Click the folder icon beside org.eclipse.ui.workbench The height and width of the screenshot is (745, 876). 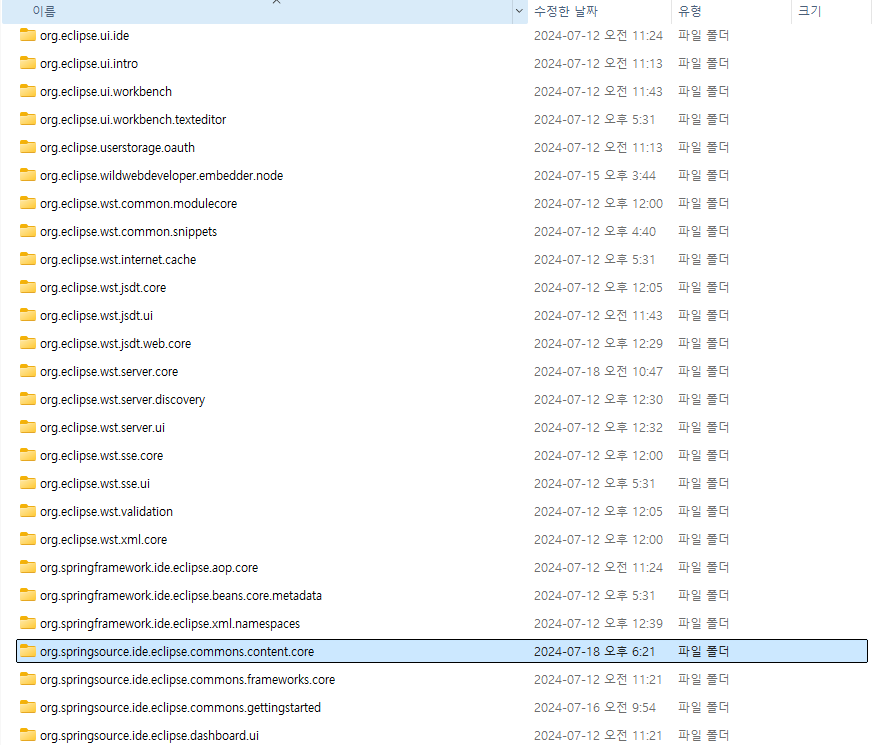click(28, 91)
